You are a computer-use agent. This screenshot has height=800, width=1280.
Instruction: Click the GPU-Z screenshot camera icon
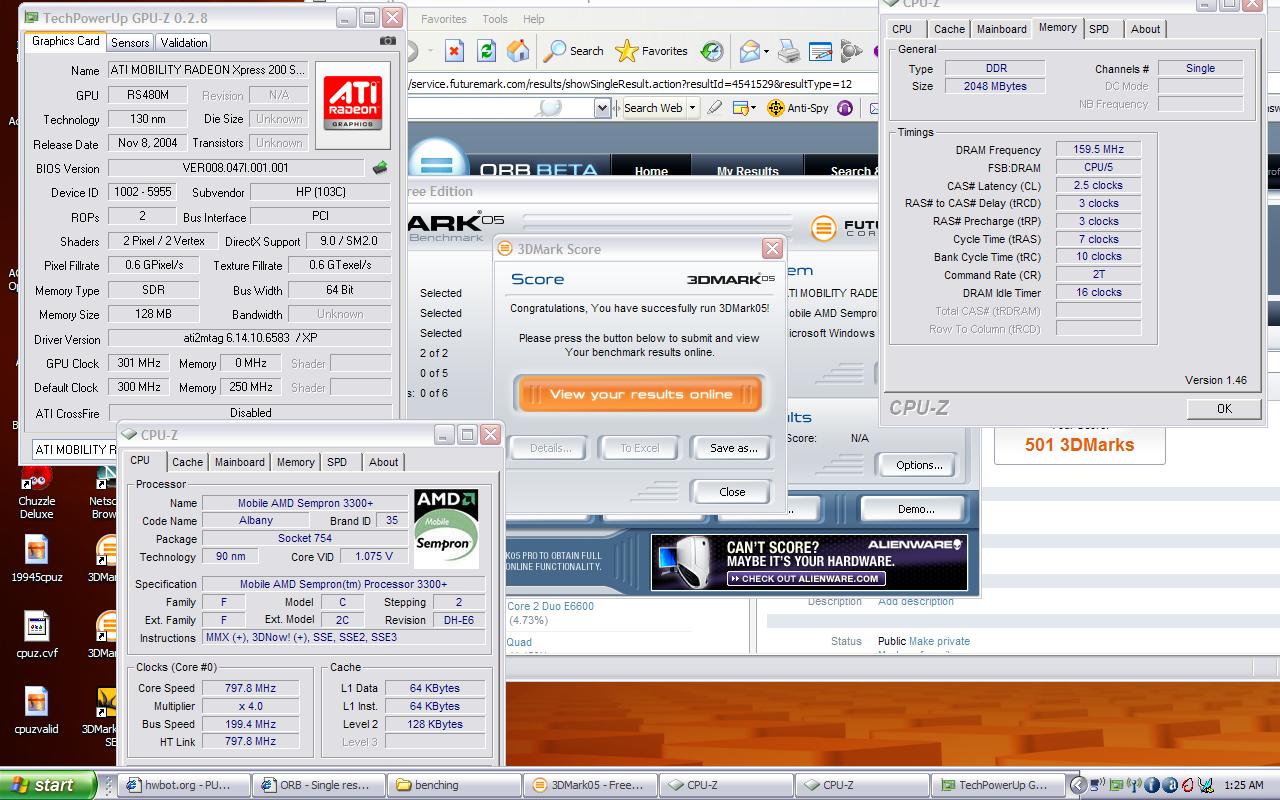coord(388,41)
